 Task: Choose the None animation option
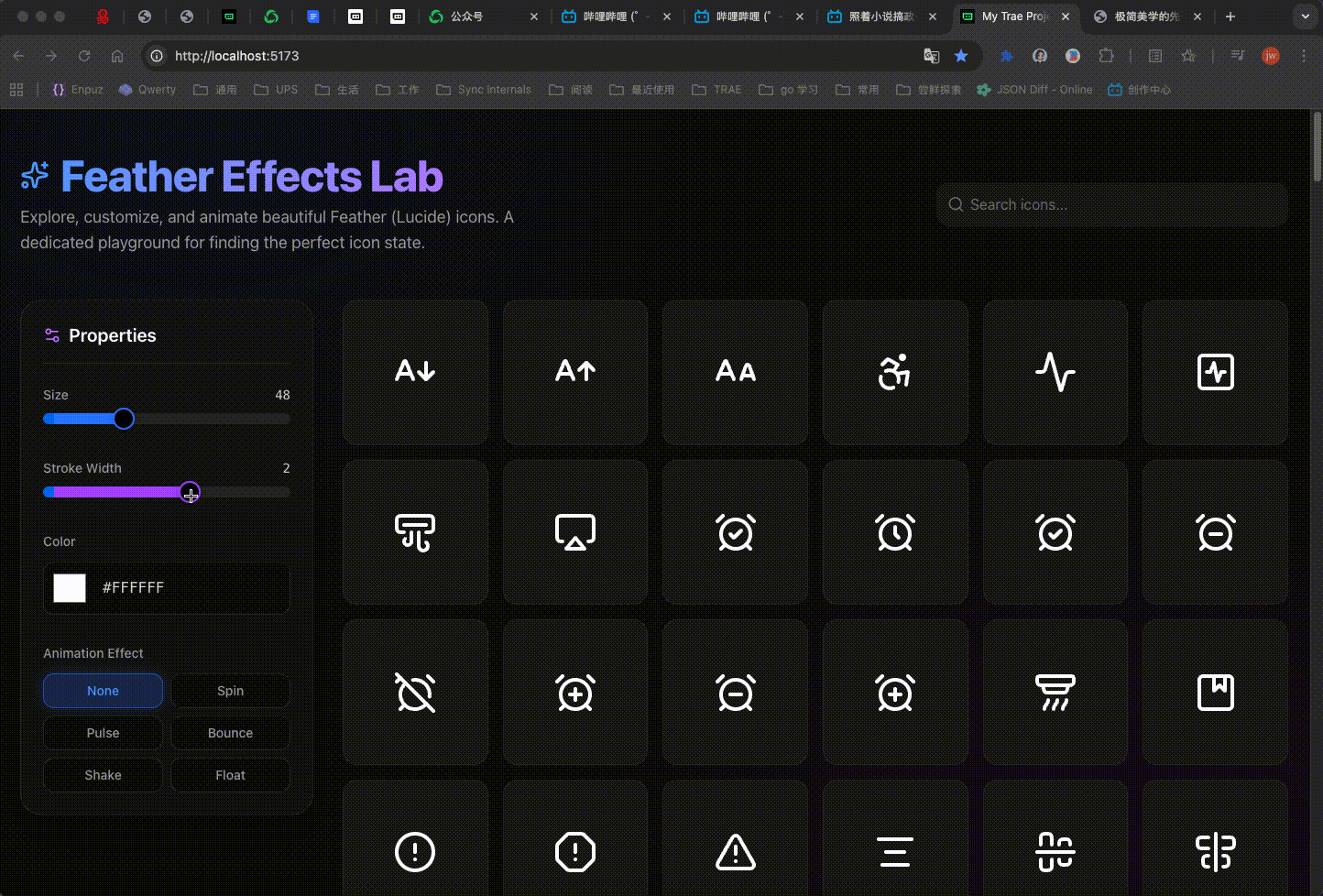click(x=103, y=691)
